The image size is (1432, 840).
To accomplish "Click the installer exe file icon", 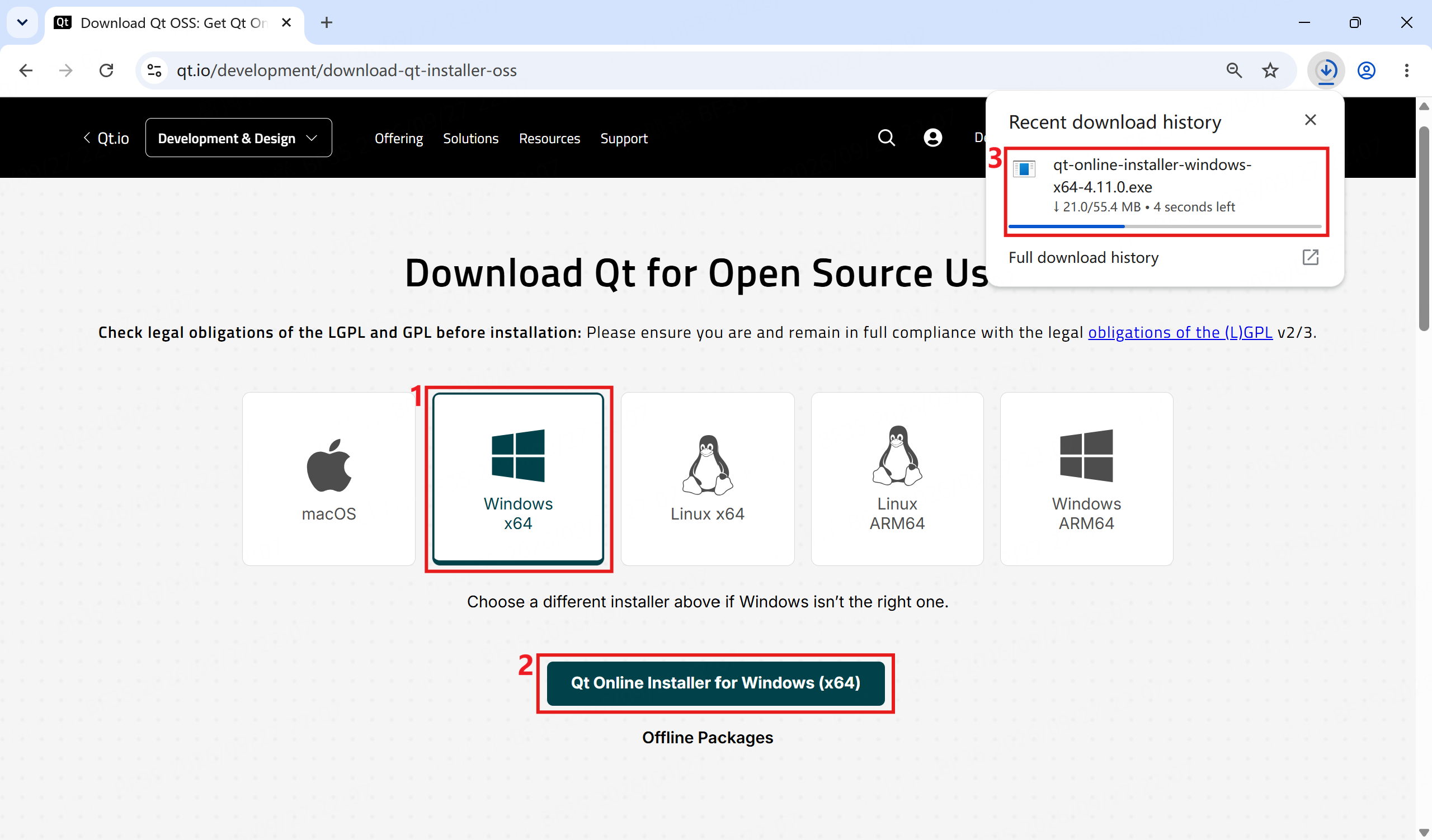I will click(x=1025, y=169).
